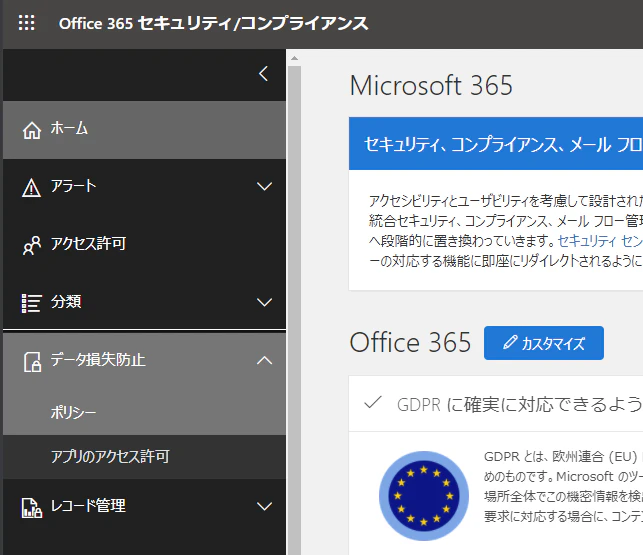Screen dimensions: 643x555
Task: Click the scrollbar up arrow
Action: pos(294,58)
